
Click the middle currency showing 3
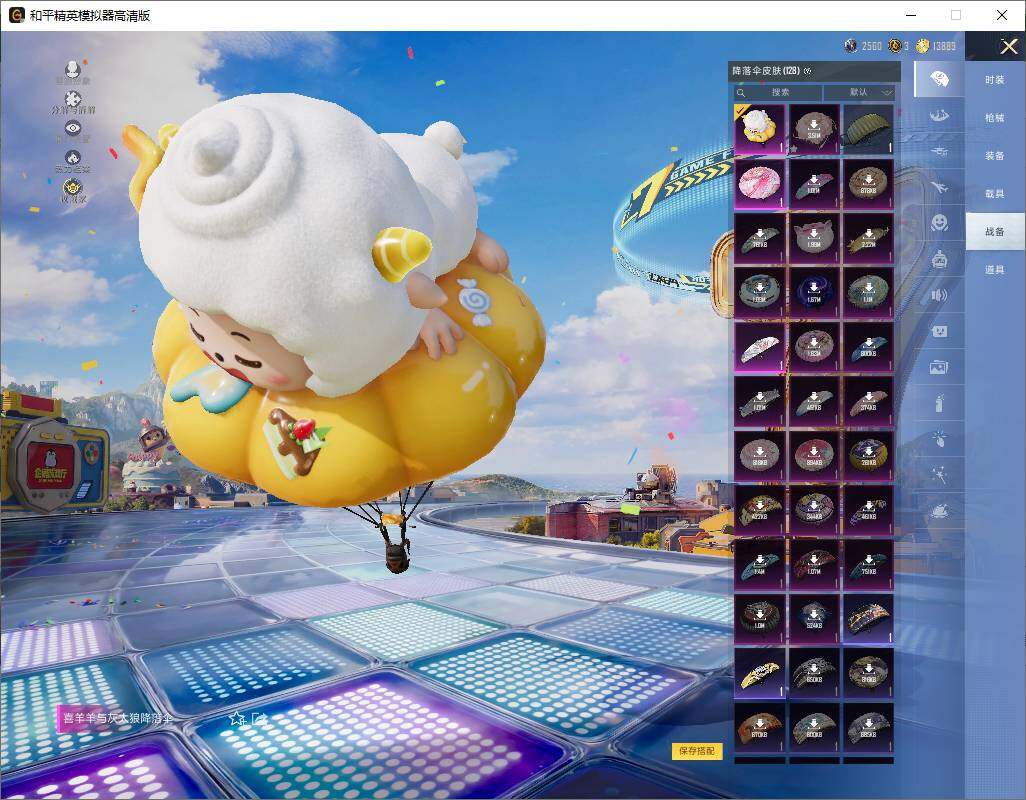[898, 46]
